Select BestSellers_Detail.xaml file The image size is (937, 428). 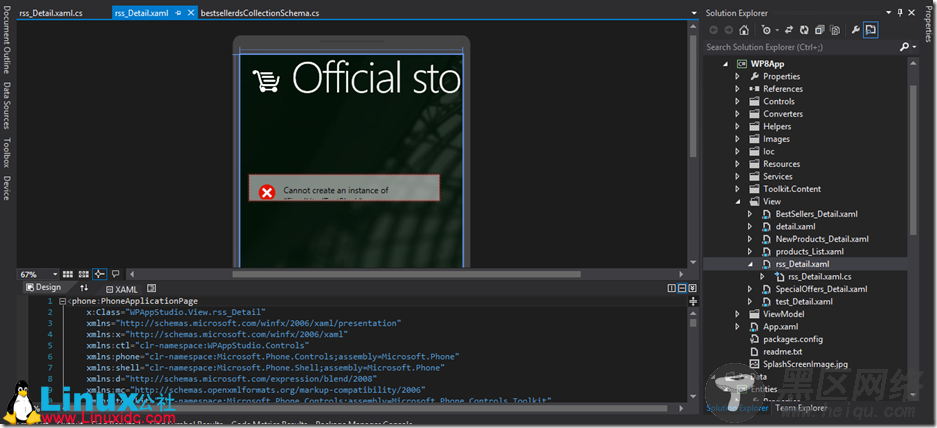[817, 214]
